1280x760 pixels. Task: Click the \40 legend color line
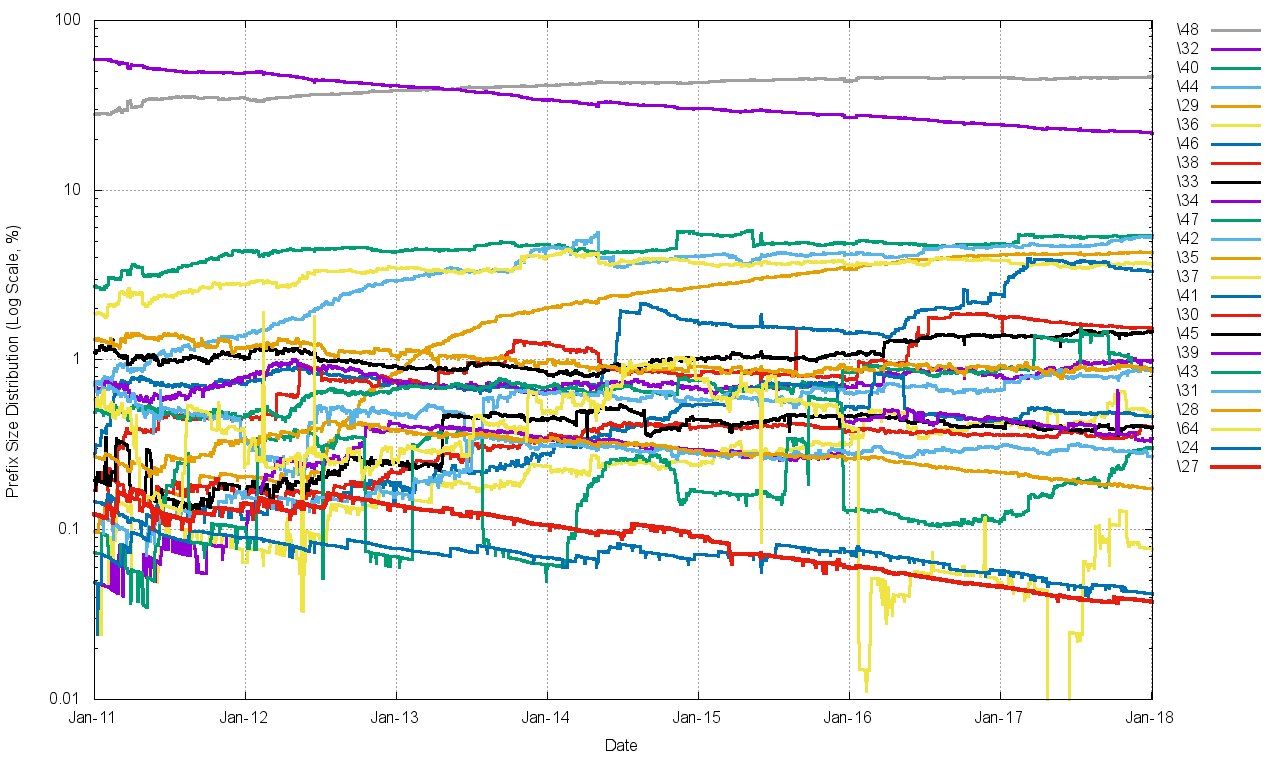click(x=1236, y=67)
